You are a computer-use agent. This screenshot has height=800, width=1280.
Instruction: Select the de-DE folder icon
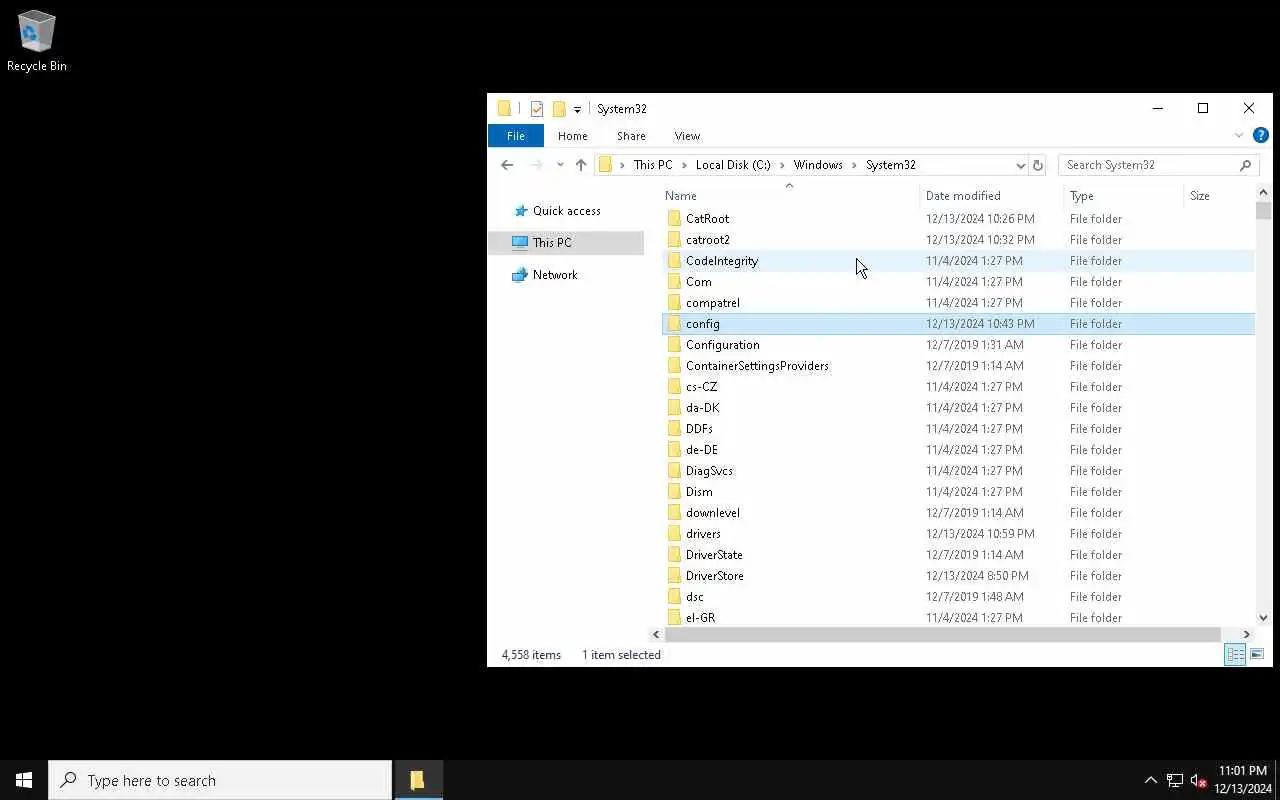[x=675, y=450]
